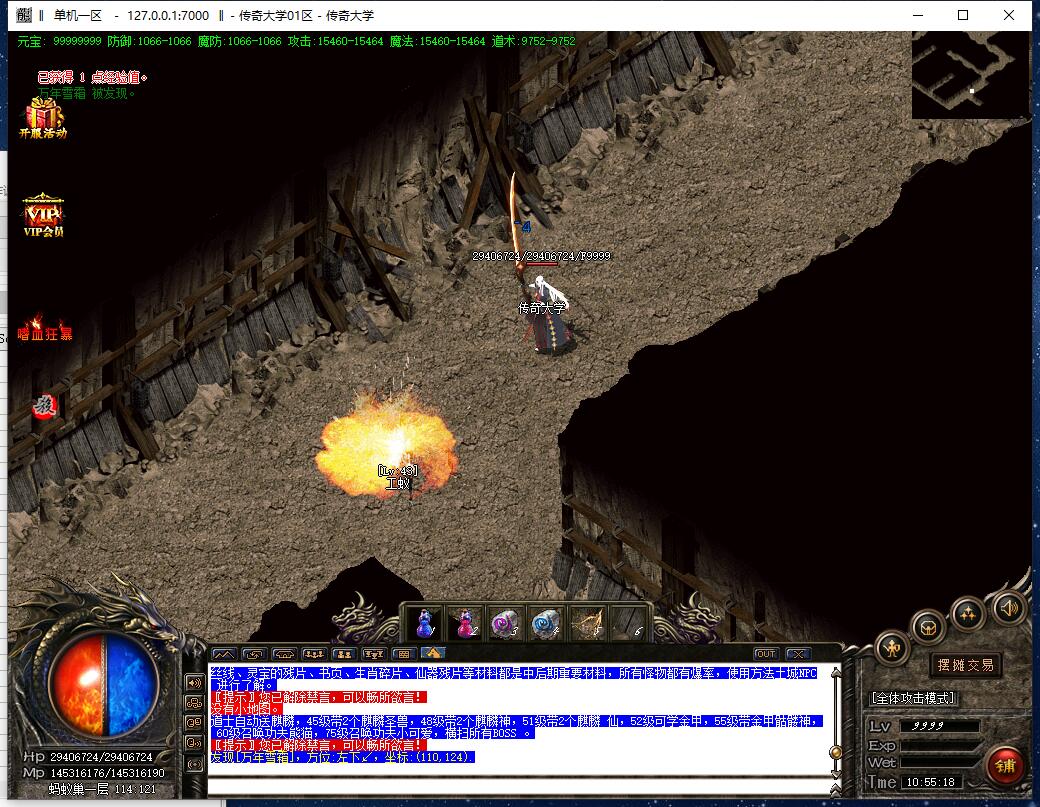Click the 元宝 99999999 stat at top

[59, 41]
